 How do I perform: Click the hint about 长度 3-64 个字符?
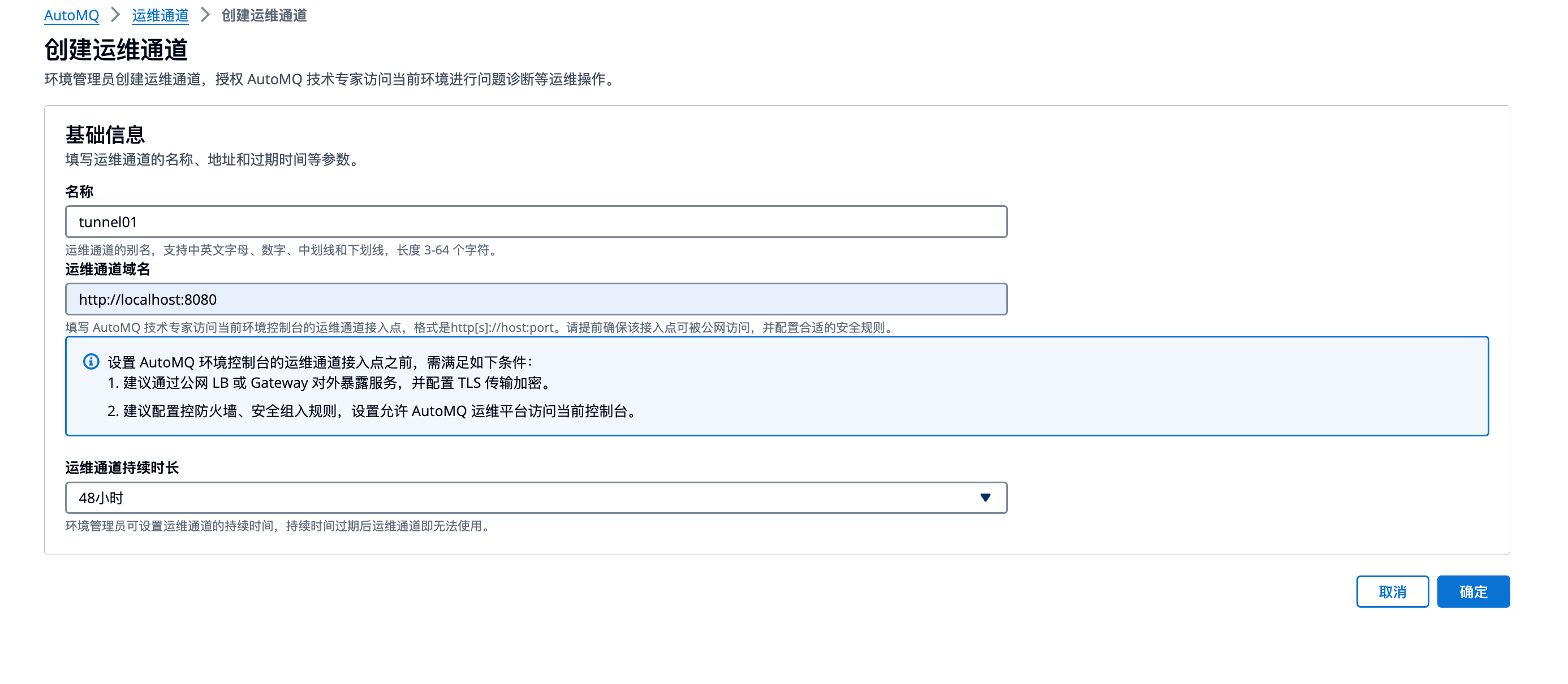click(x=283, y=249)
